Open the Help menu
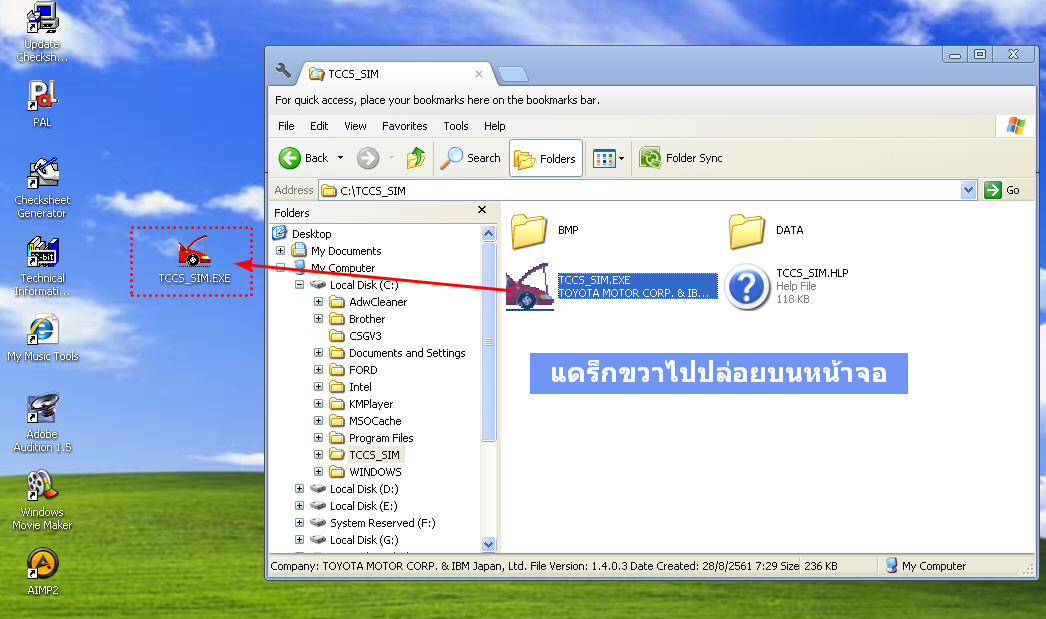 494,126
